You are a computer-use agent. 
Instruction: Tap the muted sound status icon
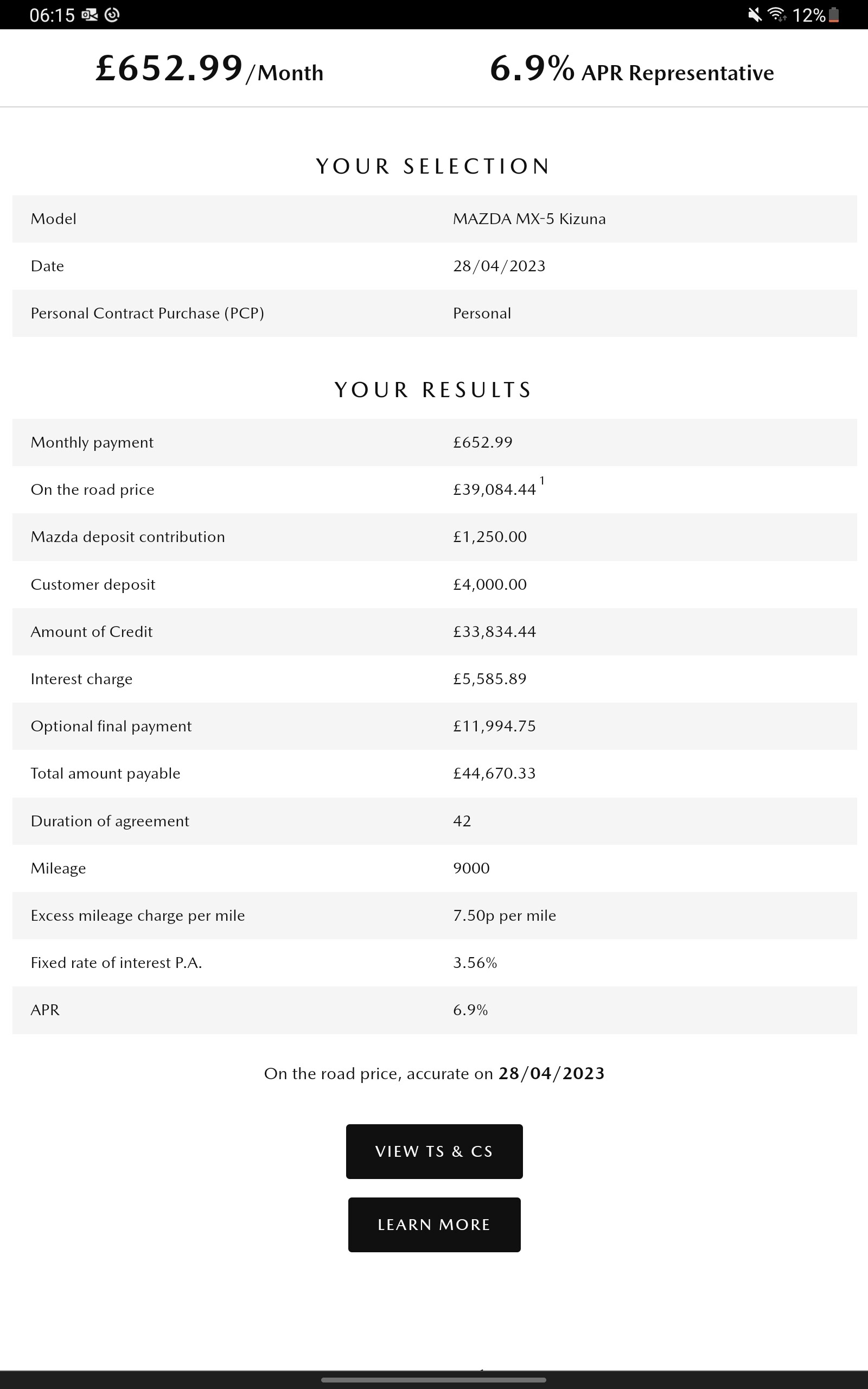pos(755,15)
